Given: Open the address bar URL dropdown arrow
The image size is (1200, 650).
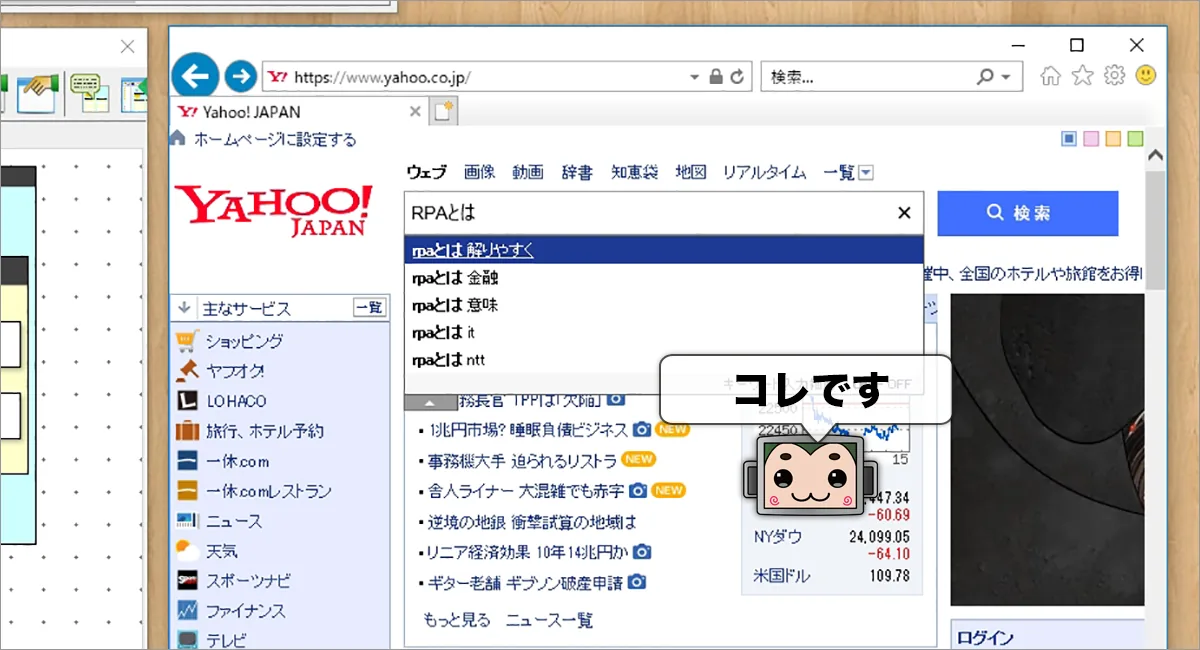Looking at the screenshot, I should [x=695, y=77].
